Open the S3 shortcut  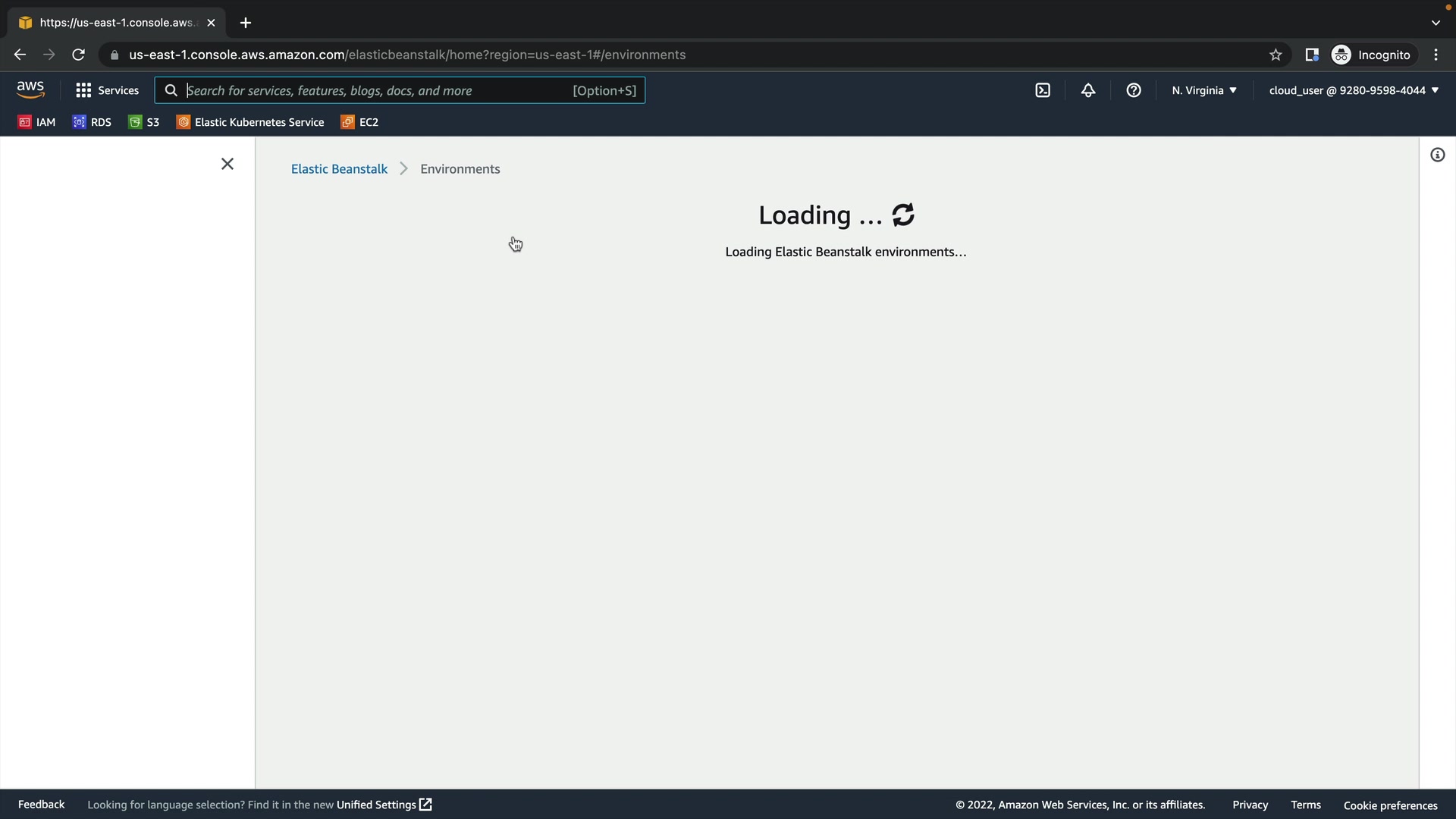(144, 122)
